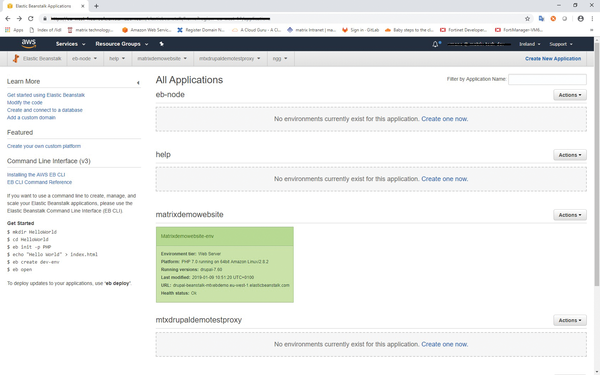Open Create your own custom platform
Image resolution: width=600 pixels, height=375 pixels.
click(44, 146)
